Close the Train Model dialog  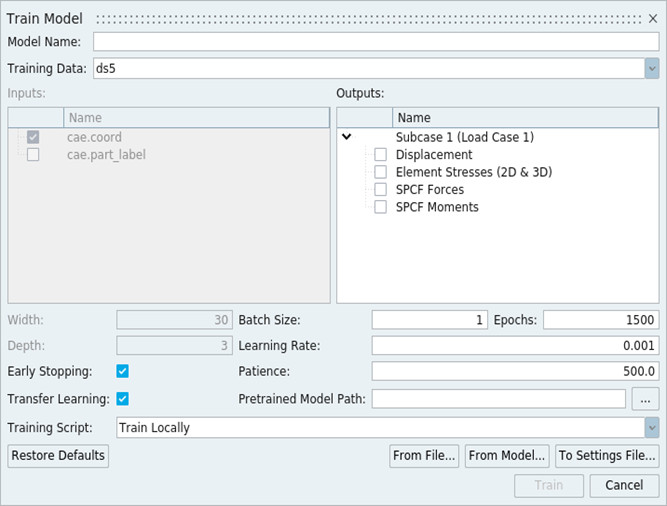click(x=653, y=18)
